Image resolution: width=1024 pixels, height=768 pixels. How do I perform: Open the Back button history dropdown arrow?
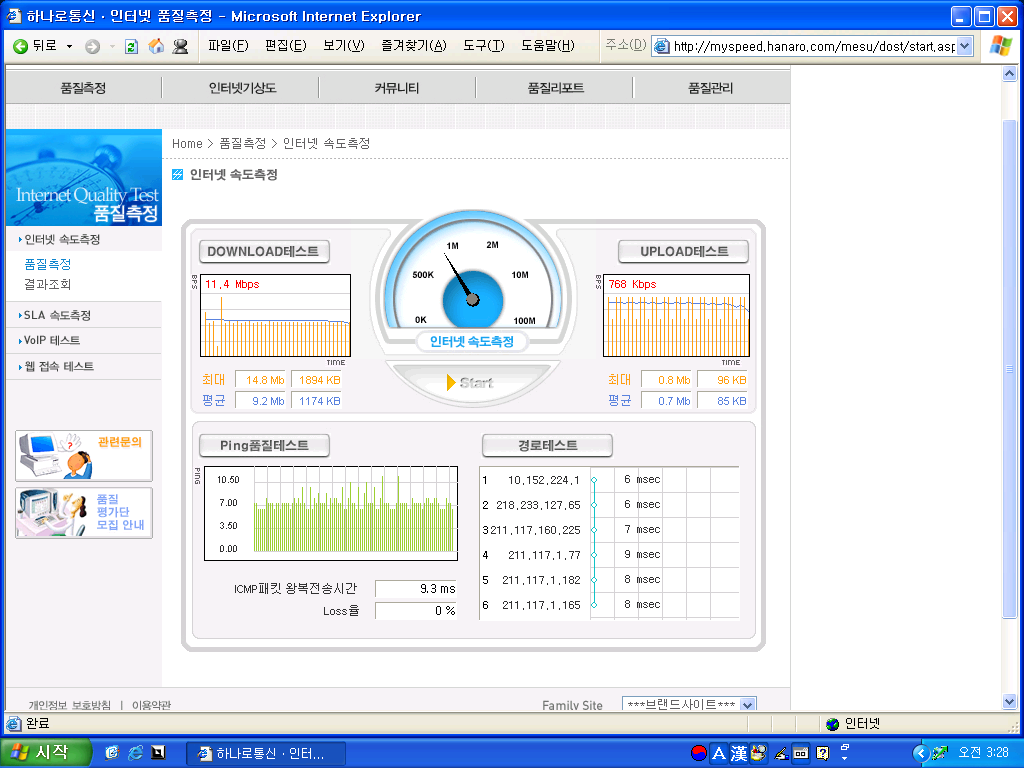point(69,46)
